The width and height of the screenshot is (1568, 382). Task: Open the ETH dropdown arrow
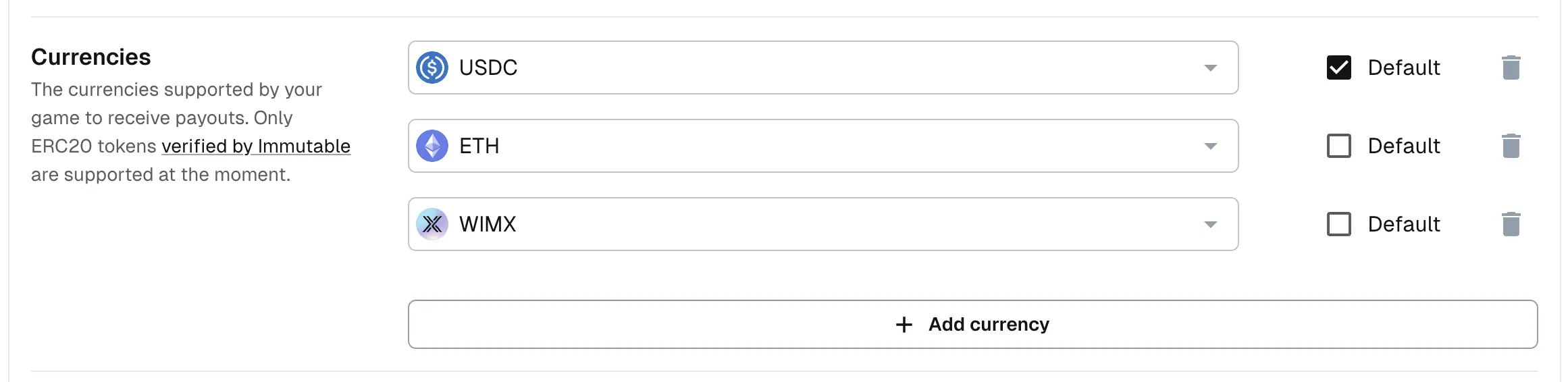[1210, 146]
